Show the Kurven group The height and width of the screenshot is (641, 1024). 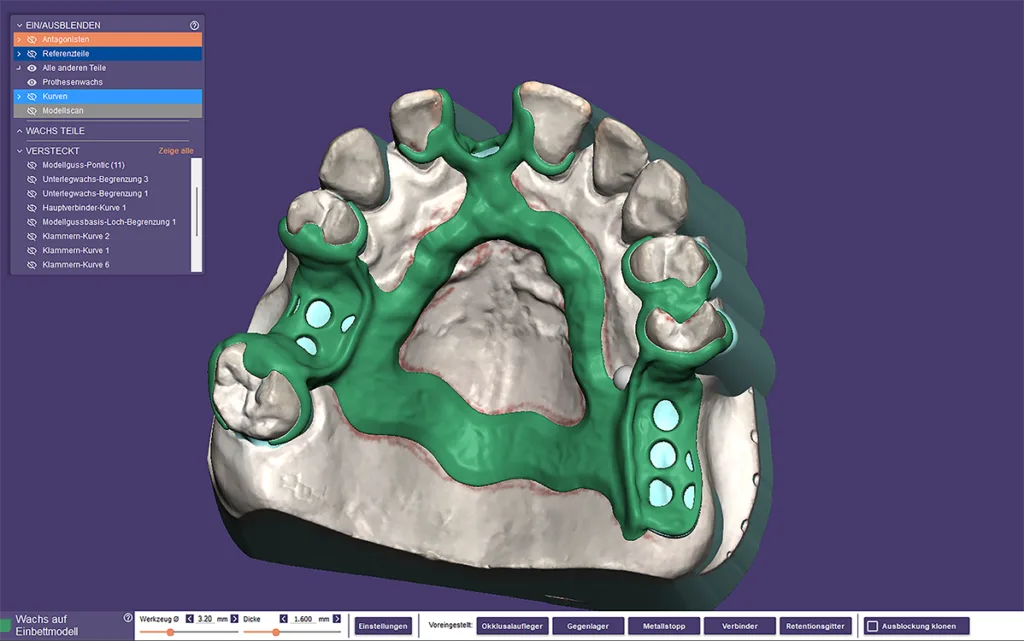tap(31, 97)
